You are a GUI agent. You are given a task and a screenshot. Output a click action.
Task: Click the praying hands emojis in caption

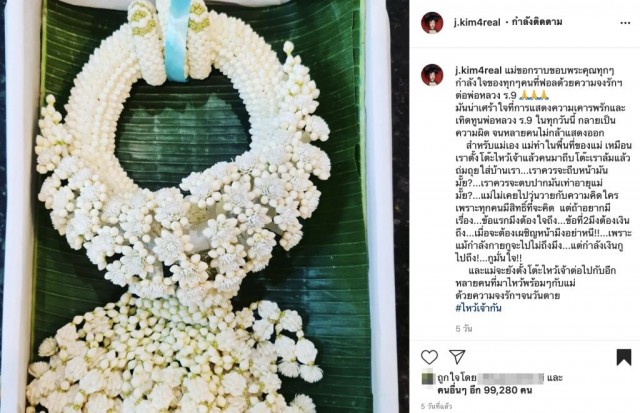535,95
